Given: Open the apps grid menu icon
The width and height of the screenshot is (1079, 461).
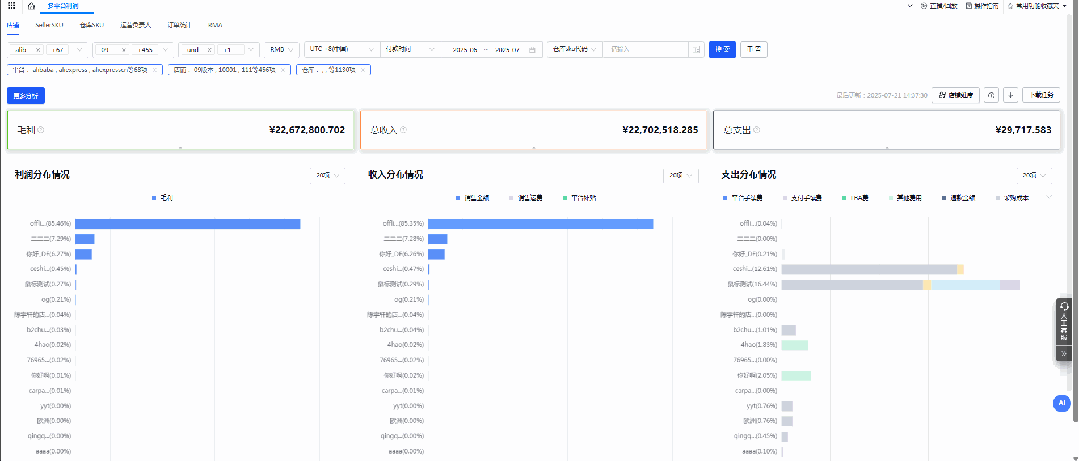Looking at the screenshot, I should point(11,6).
